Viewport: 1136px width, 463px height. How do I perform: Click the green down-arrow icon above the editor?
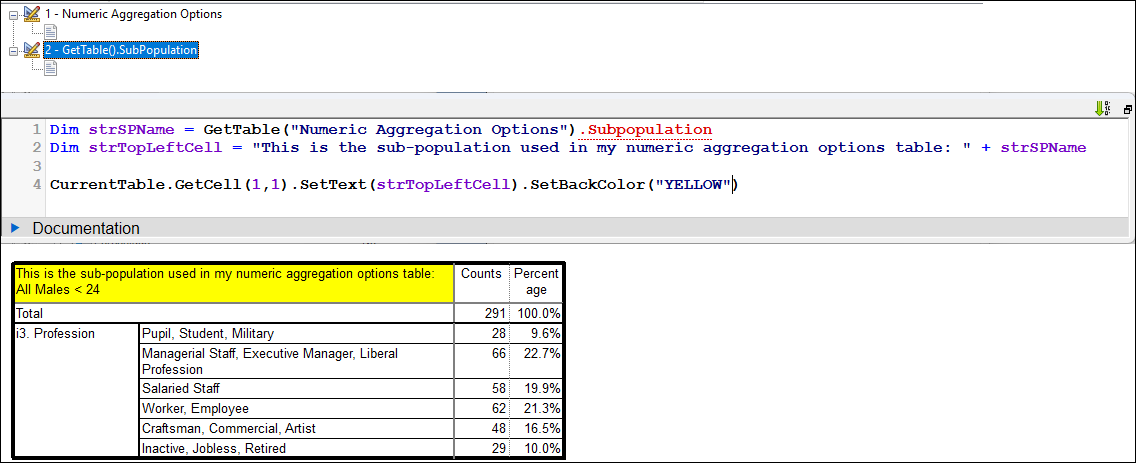[x=1102, y=109]
